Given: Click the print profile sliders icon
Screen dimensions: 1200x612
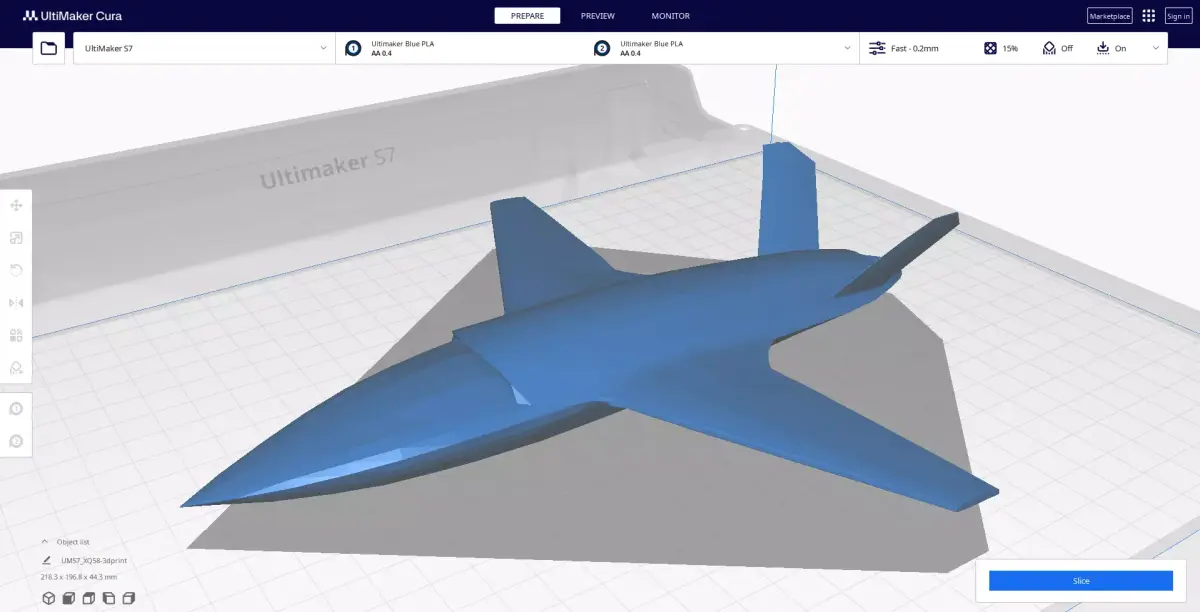Looking at the screenshot, I should (x=877, y=48).
